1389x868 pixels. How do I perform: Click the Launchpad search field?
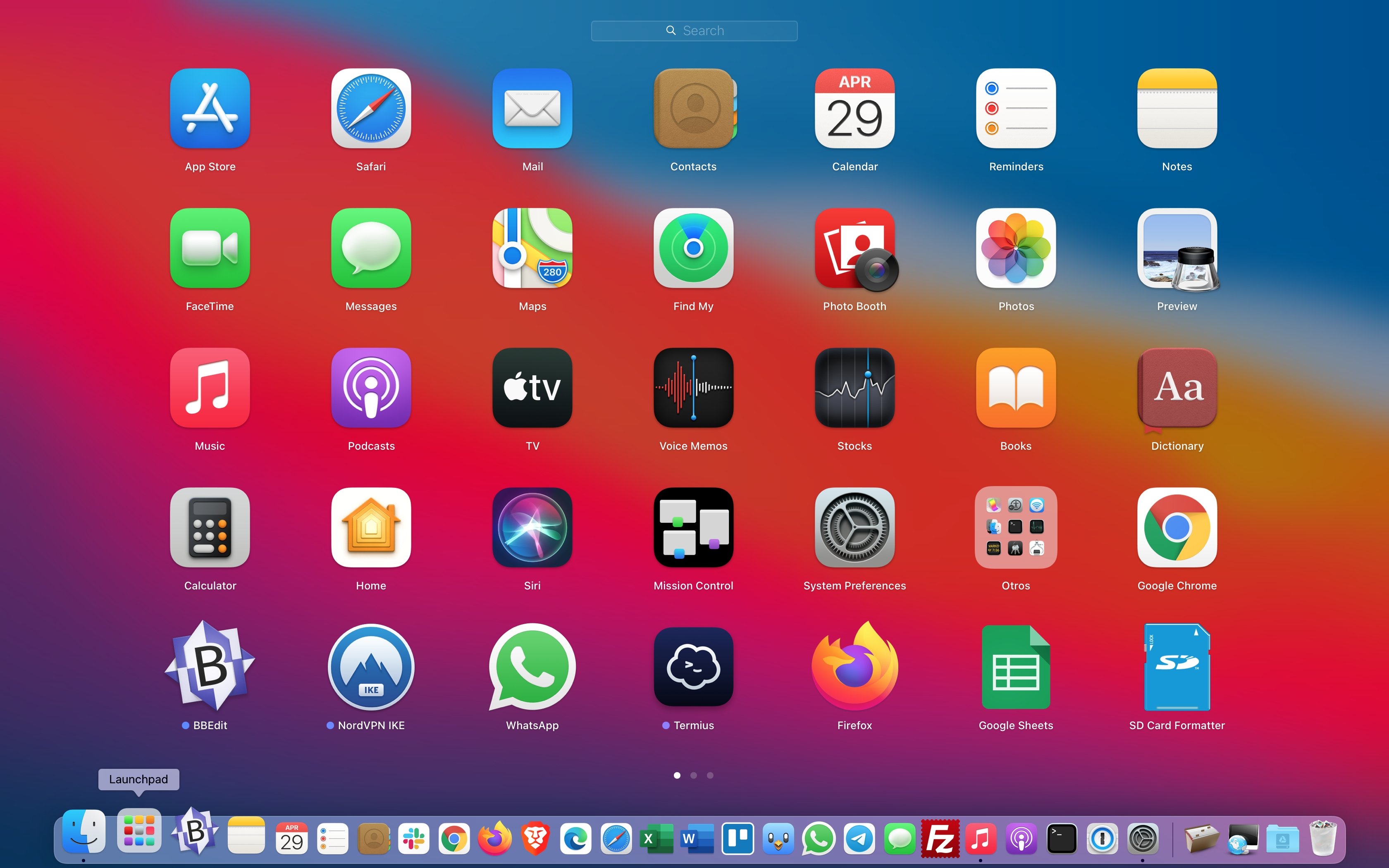(x=694, y=31)
